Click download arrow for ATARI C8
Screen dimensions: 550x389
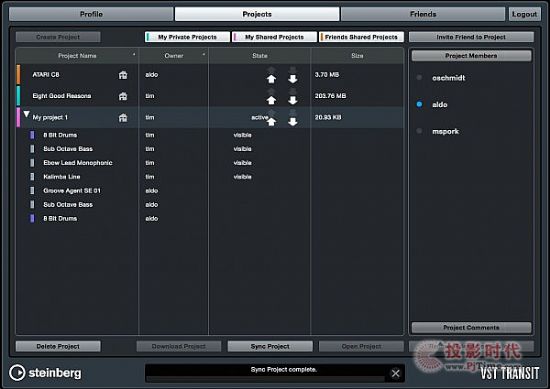[293, 79]
